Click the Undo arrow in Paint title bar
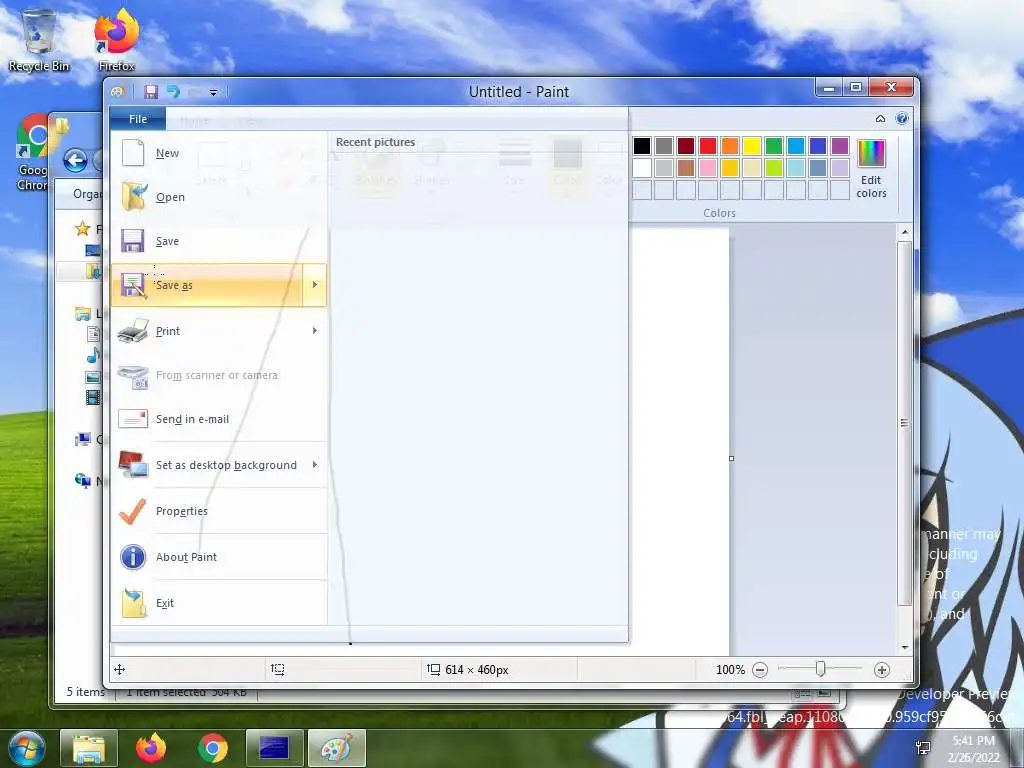1024x768 pixels. point(173,92)
